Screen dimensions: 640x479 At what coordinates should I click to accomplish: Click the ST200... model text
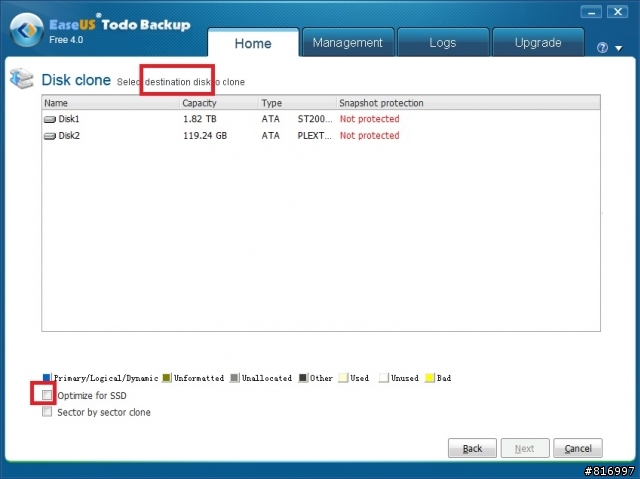point(315,119)
